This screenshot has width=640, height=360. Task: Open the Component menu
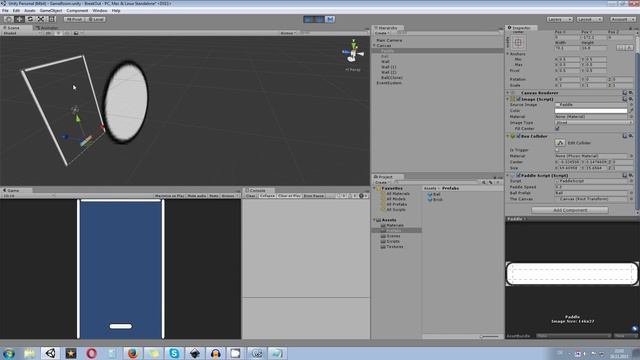click(x=77, y=11)
